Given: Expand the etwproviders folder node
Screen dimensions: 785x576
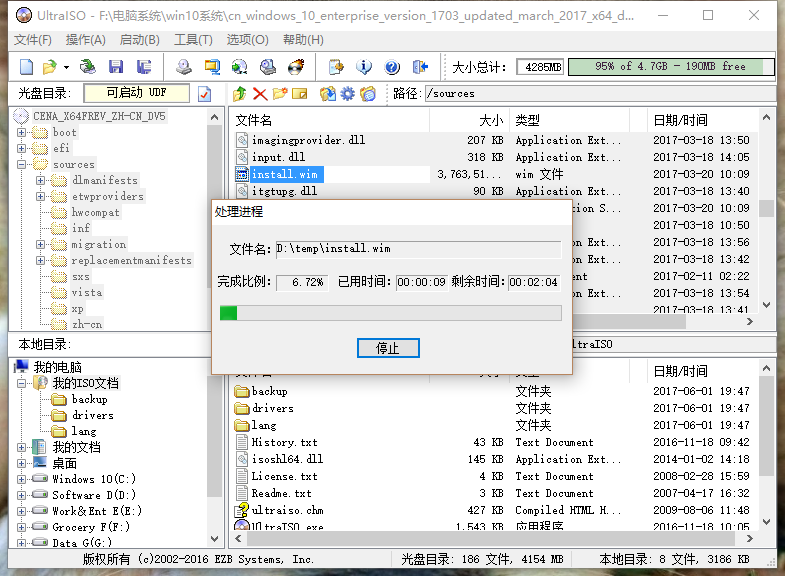Looking at the screenshot, I should coord(41,197).
